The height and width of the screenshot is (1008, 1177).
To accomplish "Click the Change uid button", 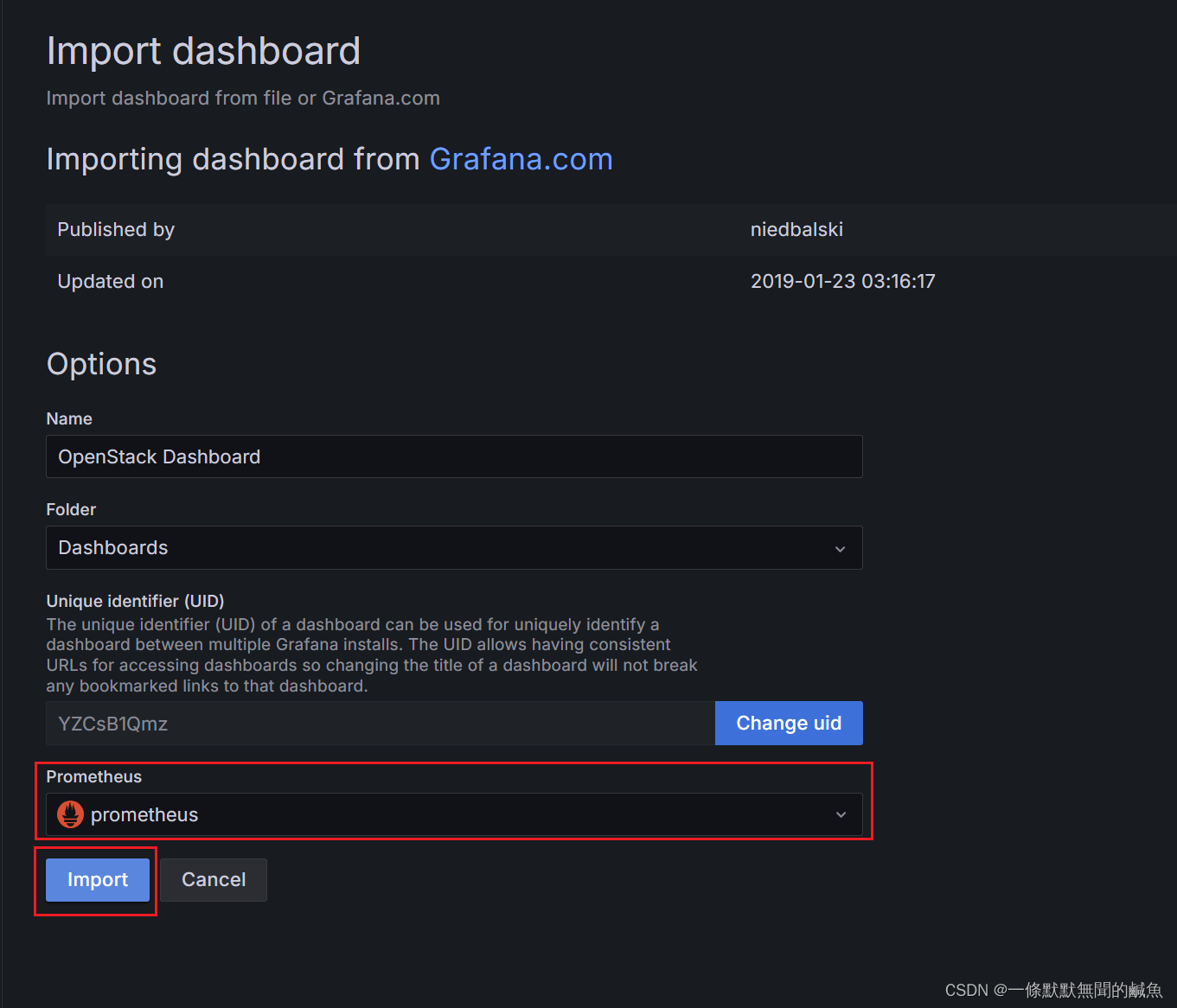I will pyautogui.click(x=789, y=723).
